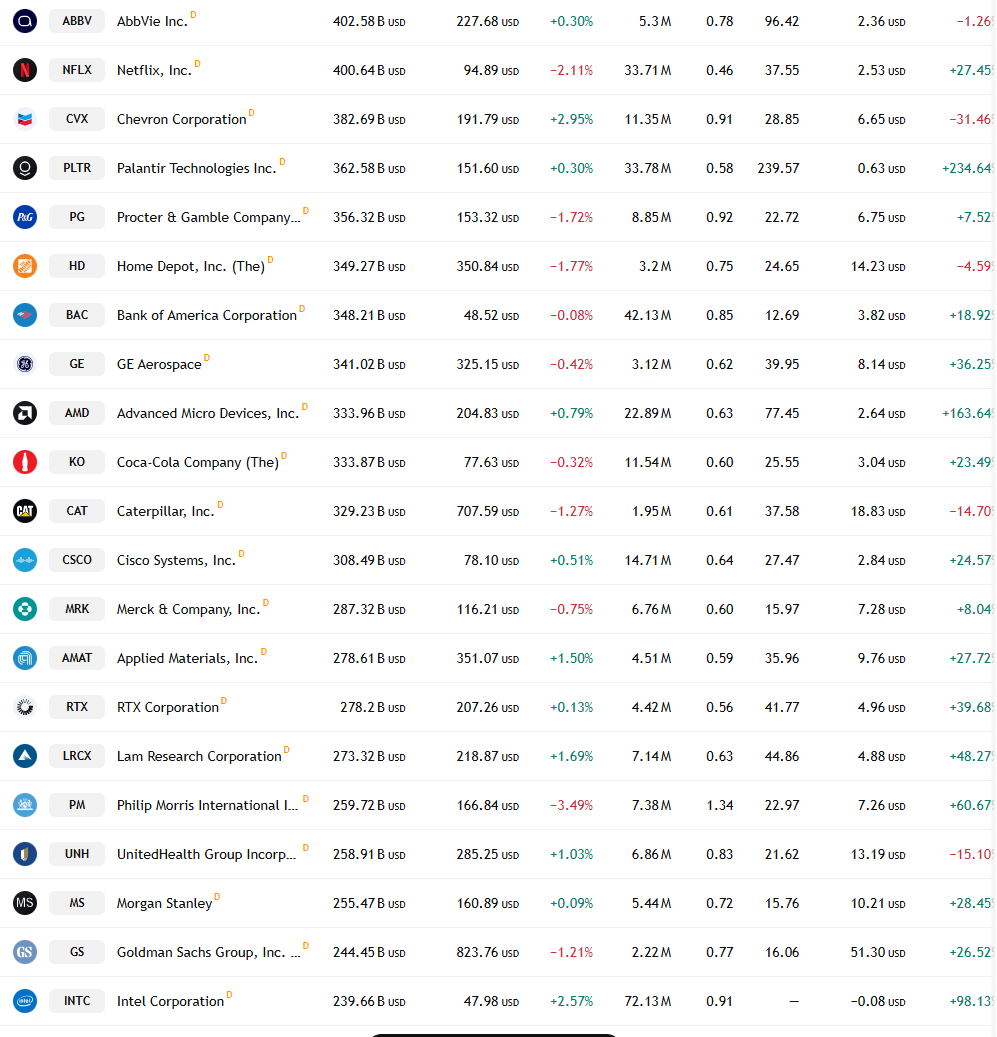Click the Chevron logo icon
Viewport: 997px width, 1037px height.
pos(25,119)
